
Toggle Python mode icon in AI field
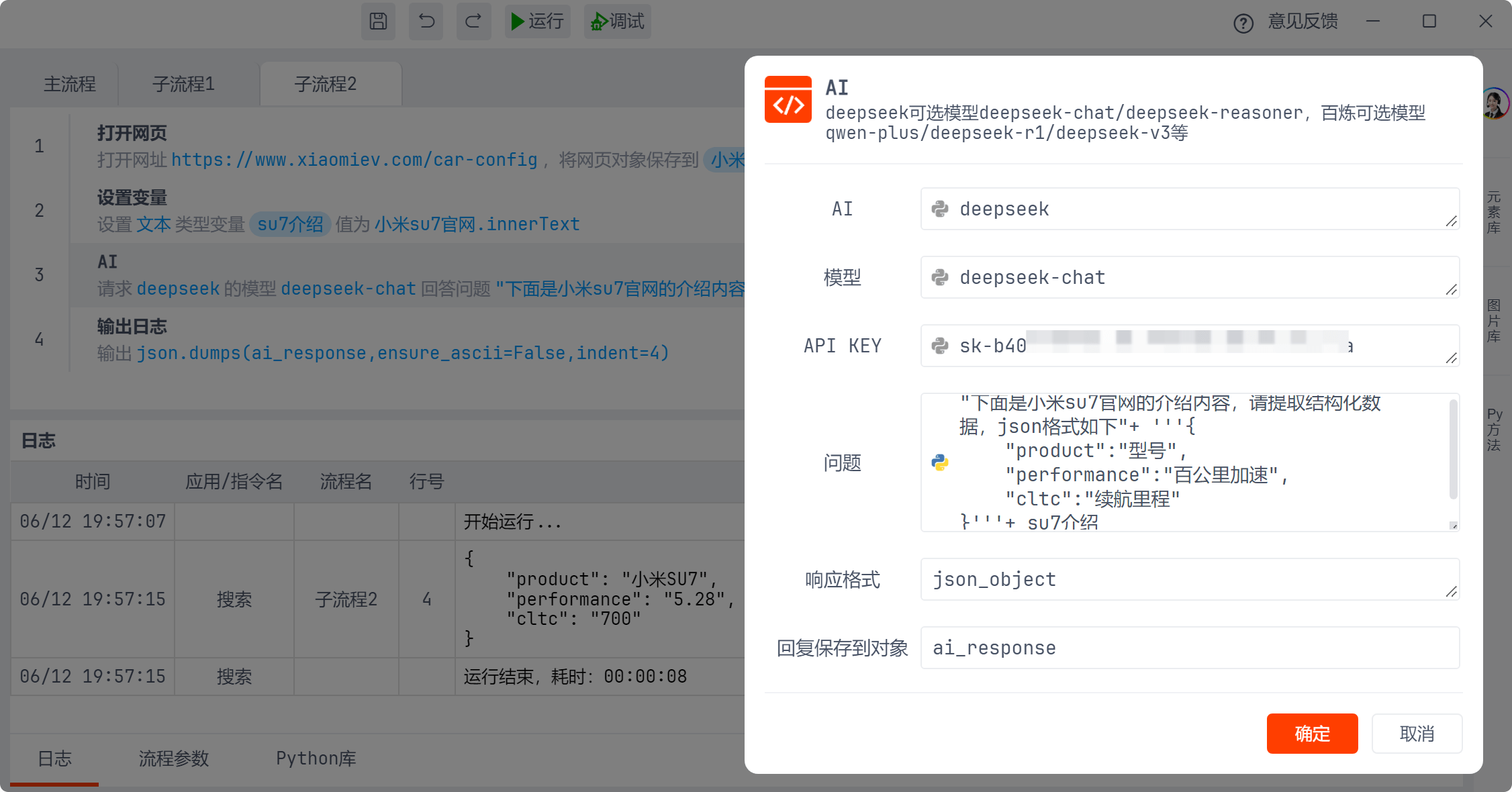940,209
